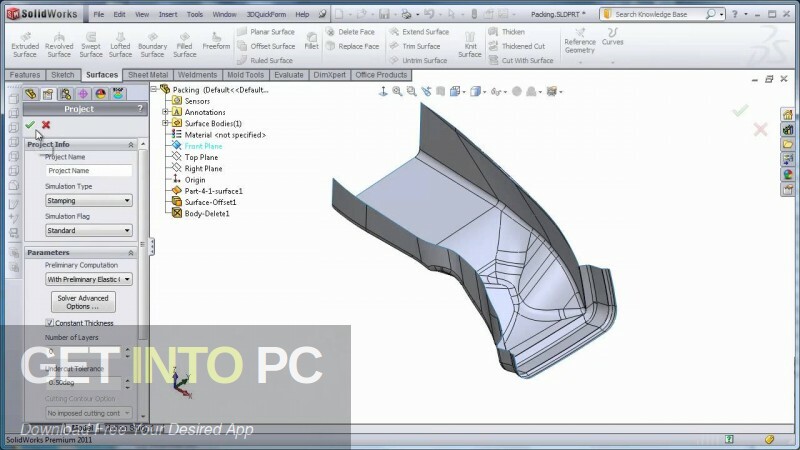Collapse the Project Info section
This screenshot has width=800, height=450.
pyautogui.click(x=131, y=145)
